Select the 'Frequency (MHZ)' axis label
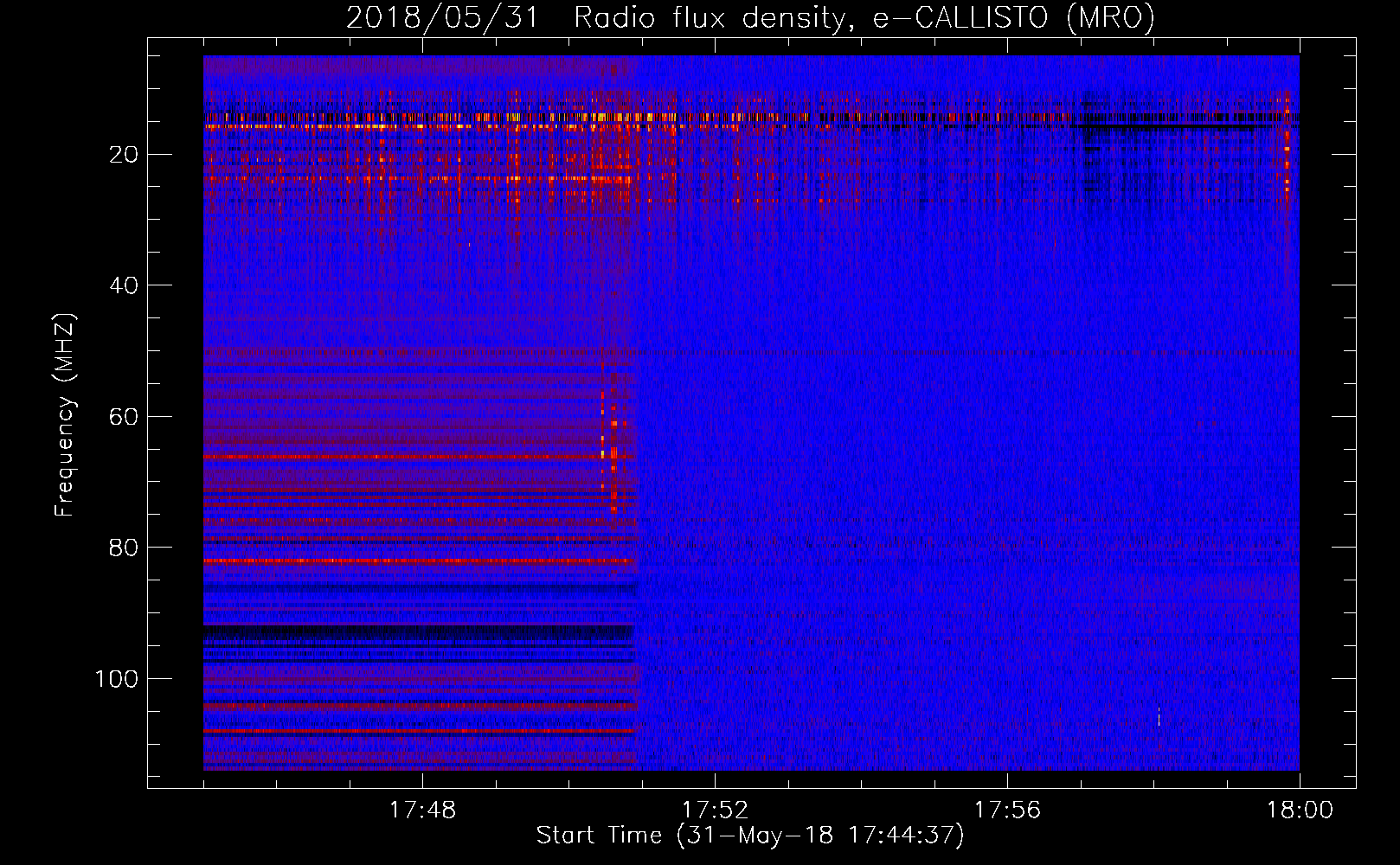 tap(65, 415)
